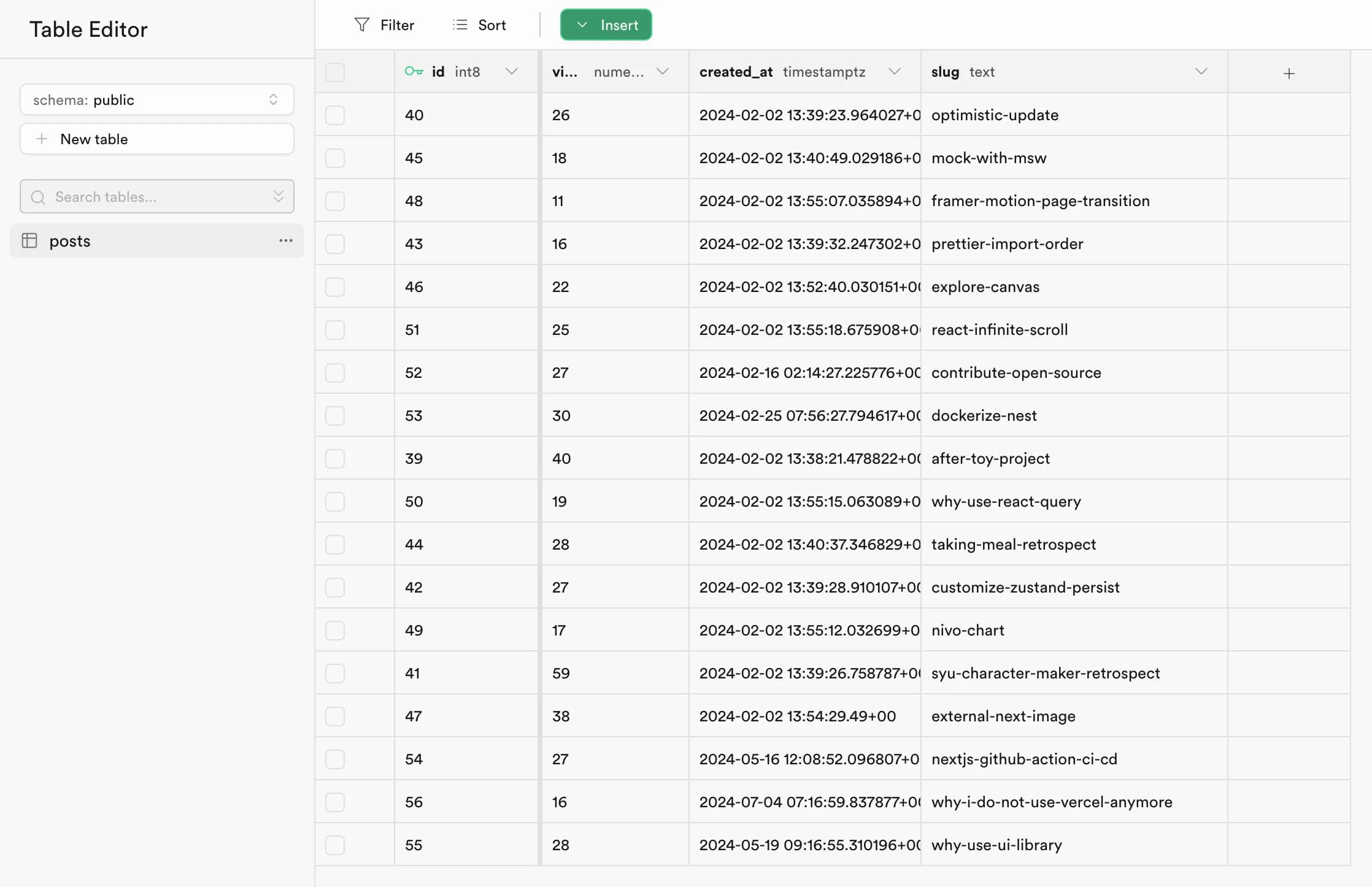
Task: Toggle the select-all rows header checkbox
Action: [335, 72]
